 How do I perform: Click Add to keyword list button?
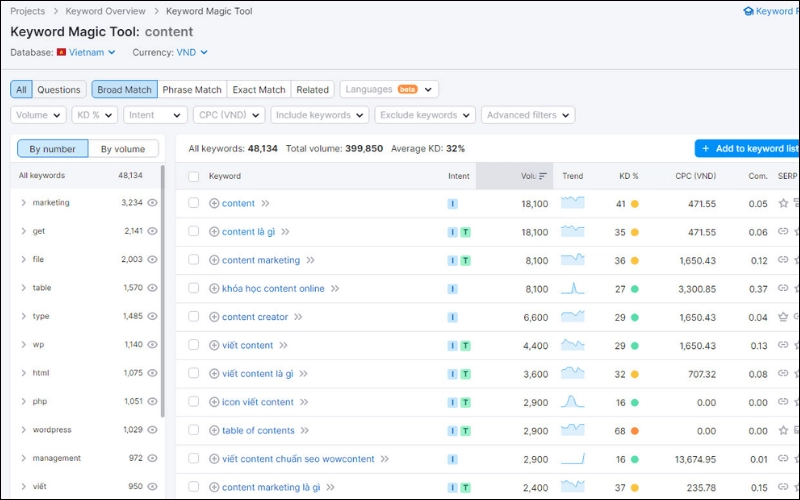(747, 148)
